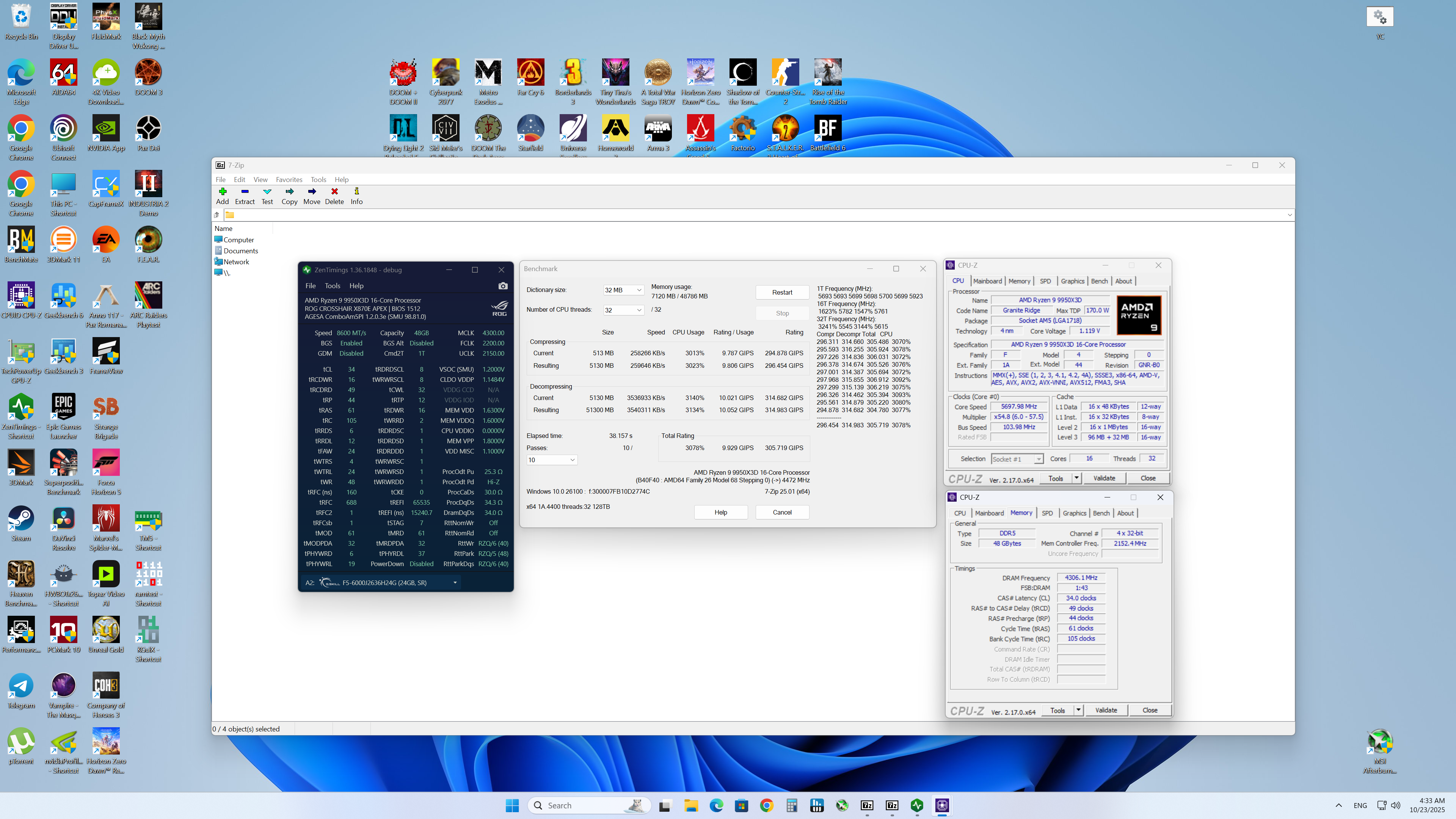Click the 7-Zip Add toolbar icon
Image resolution: width=1456 pixels, height=819 pixels.
click(x=222, y=192)
